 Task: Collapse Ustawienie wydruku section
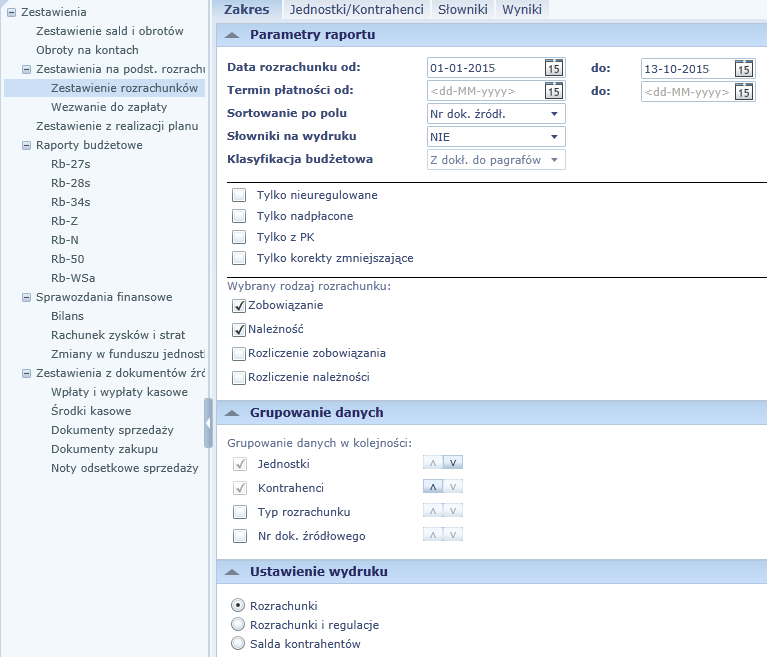pyautogui.click(x=232, y=572)
